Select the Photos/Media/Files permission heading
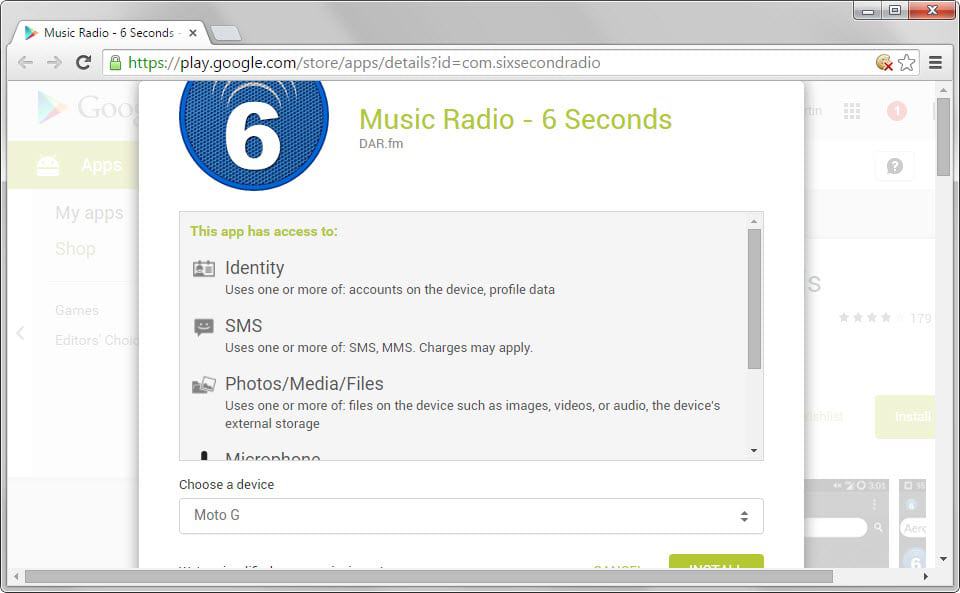 coord(304,384)
